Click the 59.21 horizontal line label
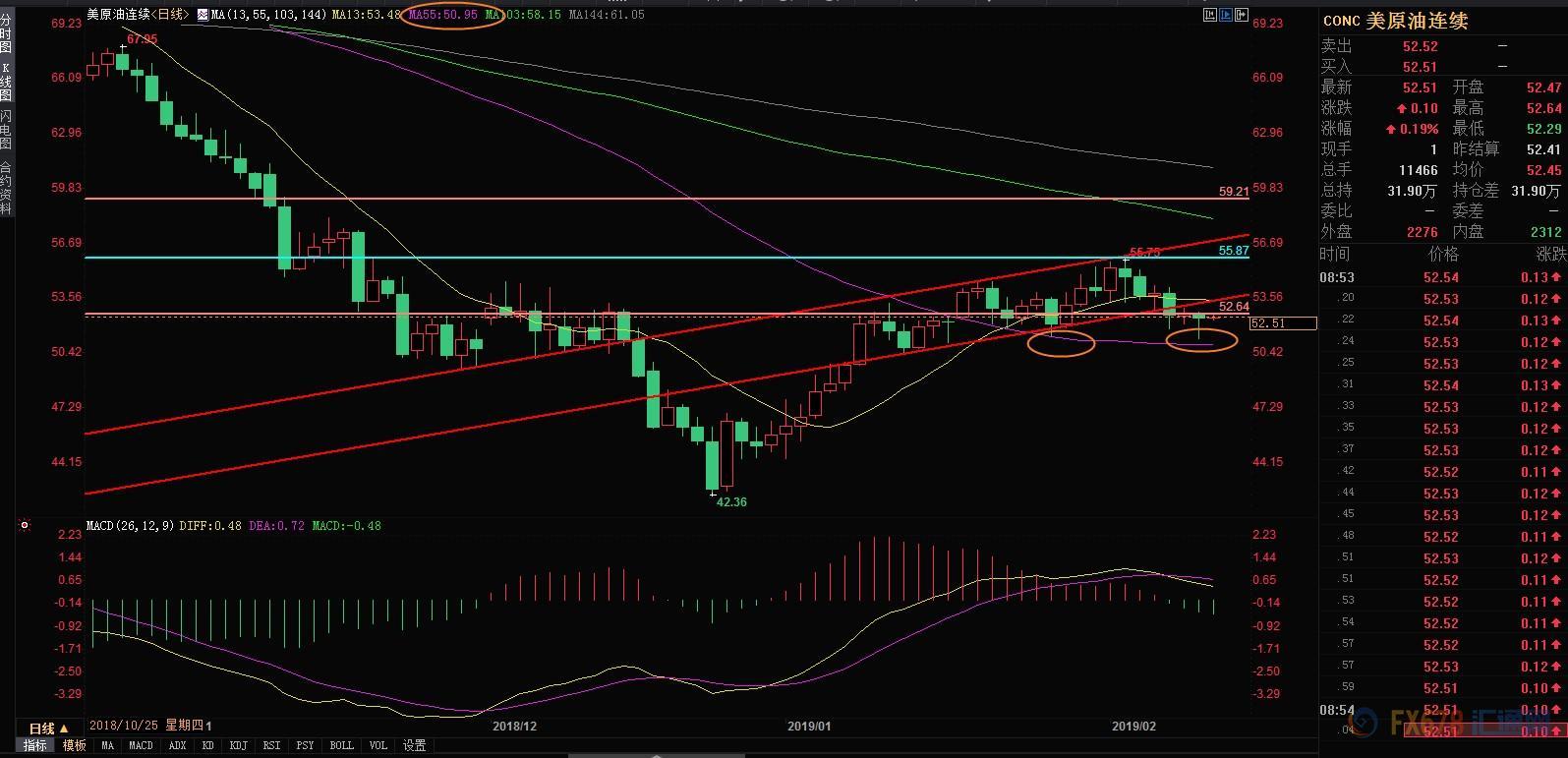Image resolution: width=1568 pixels, height=758 pixels. click(1234, 192)
